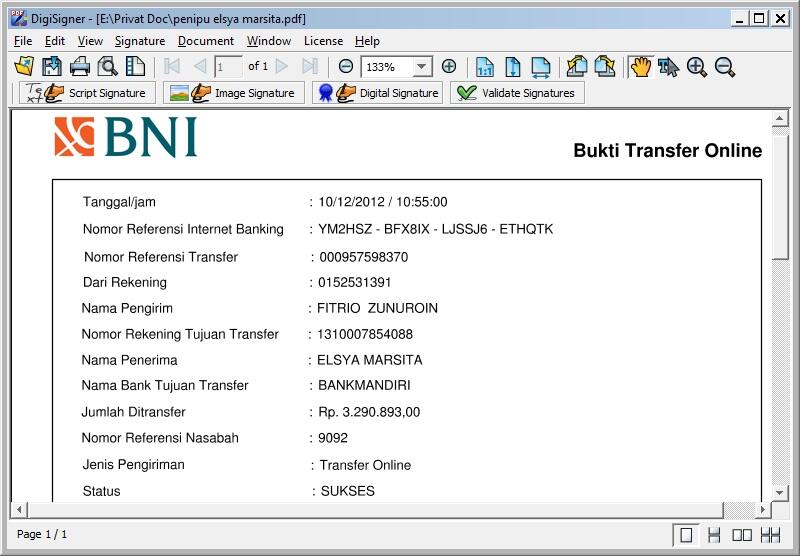The width and height of the screenshot is (800, 556).
Task: Rotate page clockwise icon
Action: pyautogui.click(x=605, y=66)
